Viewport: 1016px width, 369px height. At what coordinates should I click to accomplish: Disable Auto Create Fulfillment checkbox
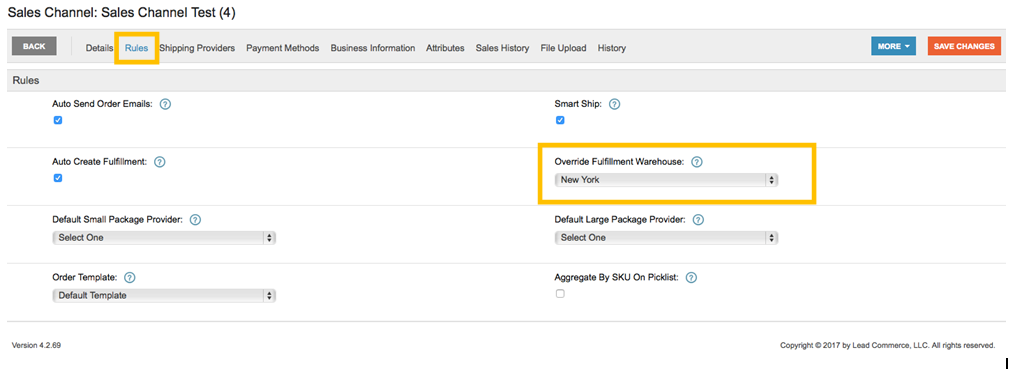(58, 178)
